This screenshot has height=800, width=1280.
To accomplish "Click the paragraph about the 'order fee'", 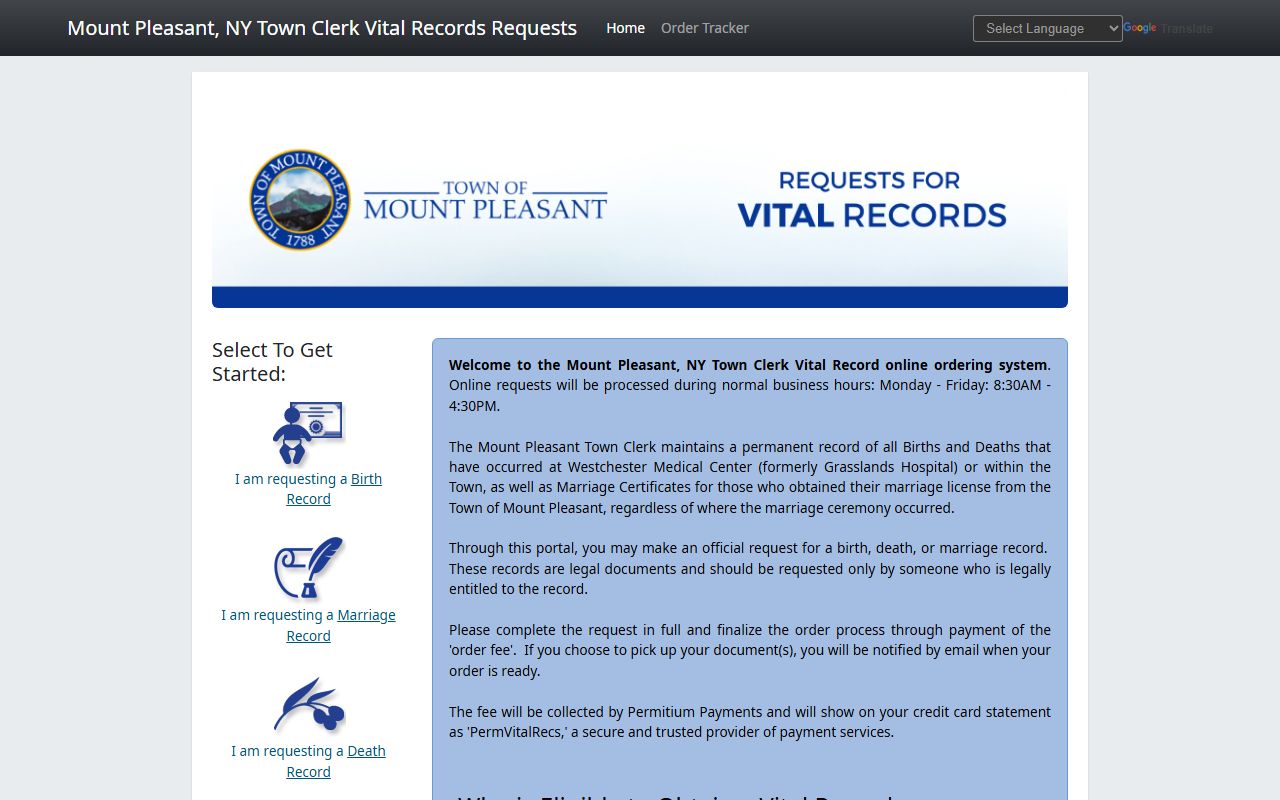I will pos(750,650).
